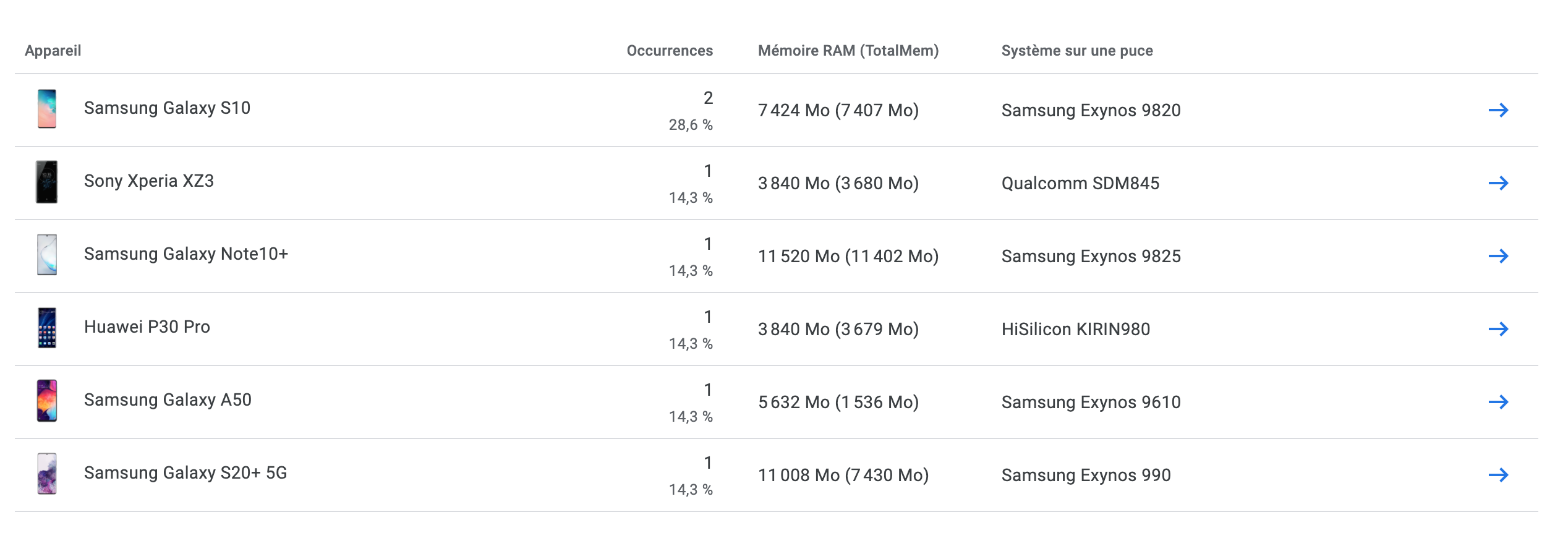Click the Galaxy A50 device thumbnail

pyautogui.click(x=47, y=401)
